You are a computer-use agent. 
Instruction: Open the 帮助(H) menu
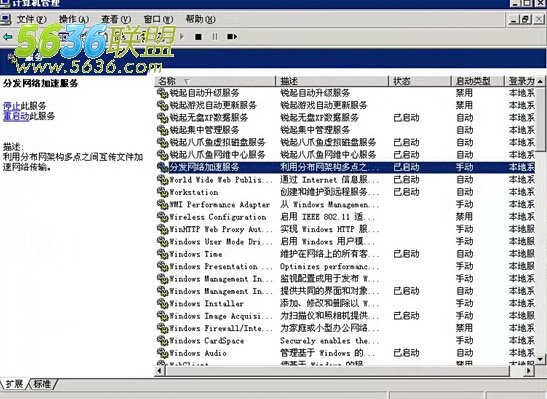click(x=201, y=19)
